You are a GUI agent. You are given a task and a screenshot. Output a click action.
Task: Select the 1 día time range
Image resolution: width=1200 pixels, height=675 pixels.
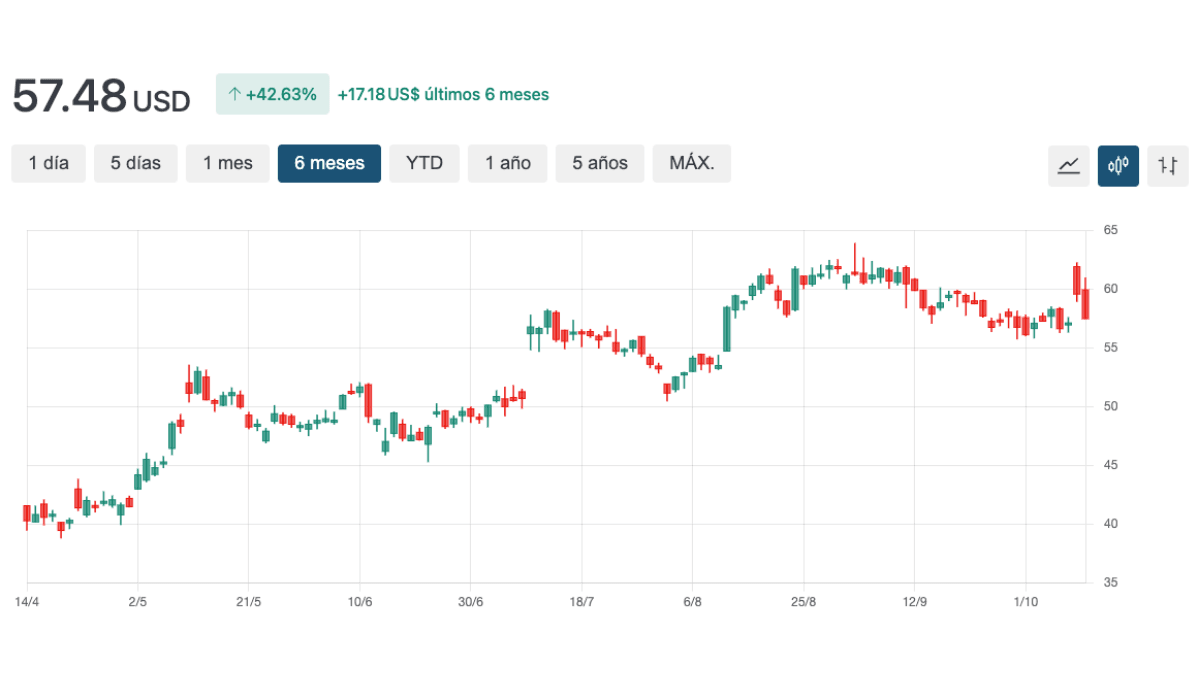(49, 164)
